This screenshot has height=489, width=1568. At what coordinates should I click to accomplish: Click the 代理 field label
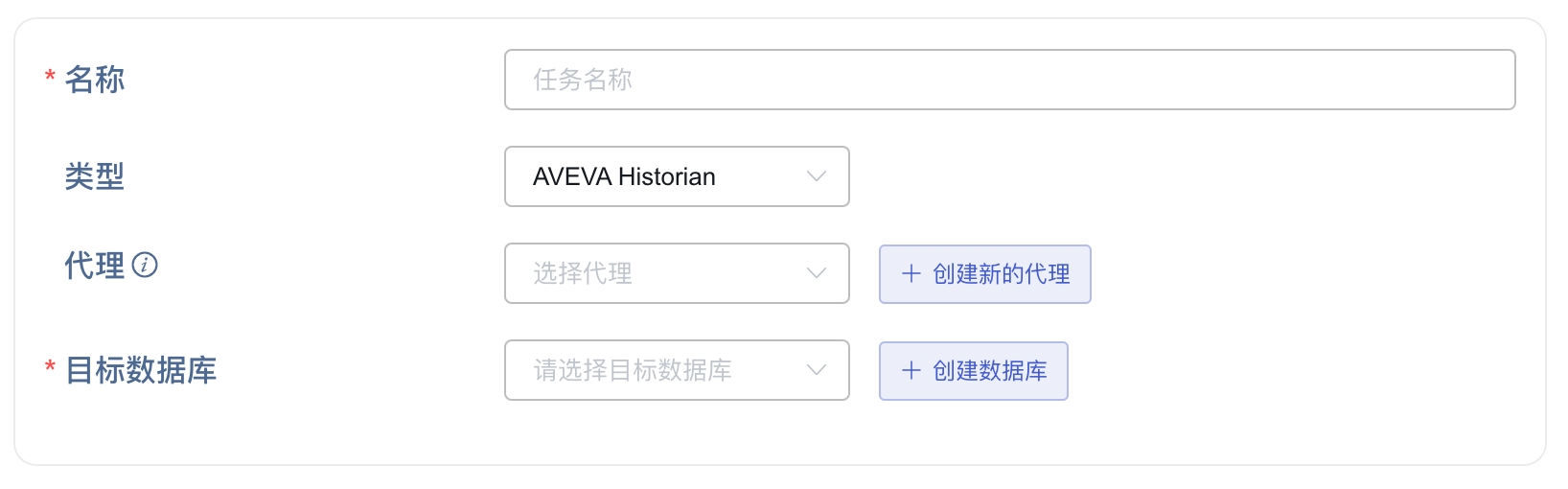point(95,266)
